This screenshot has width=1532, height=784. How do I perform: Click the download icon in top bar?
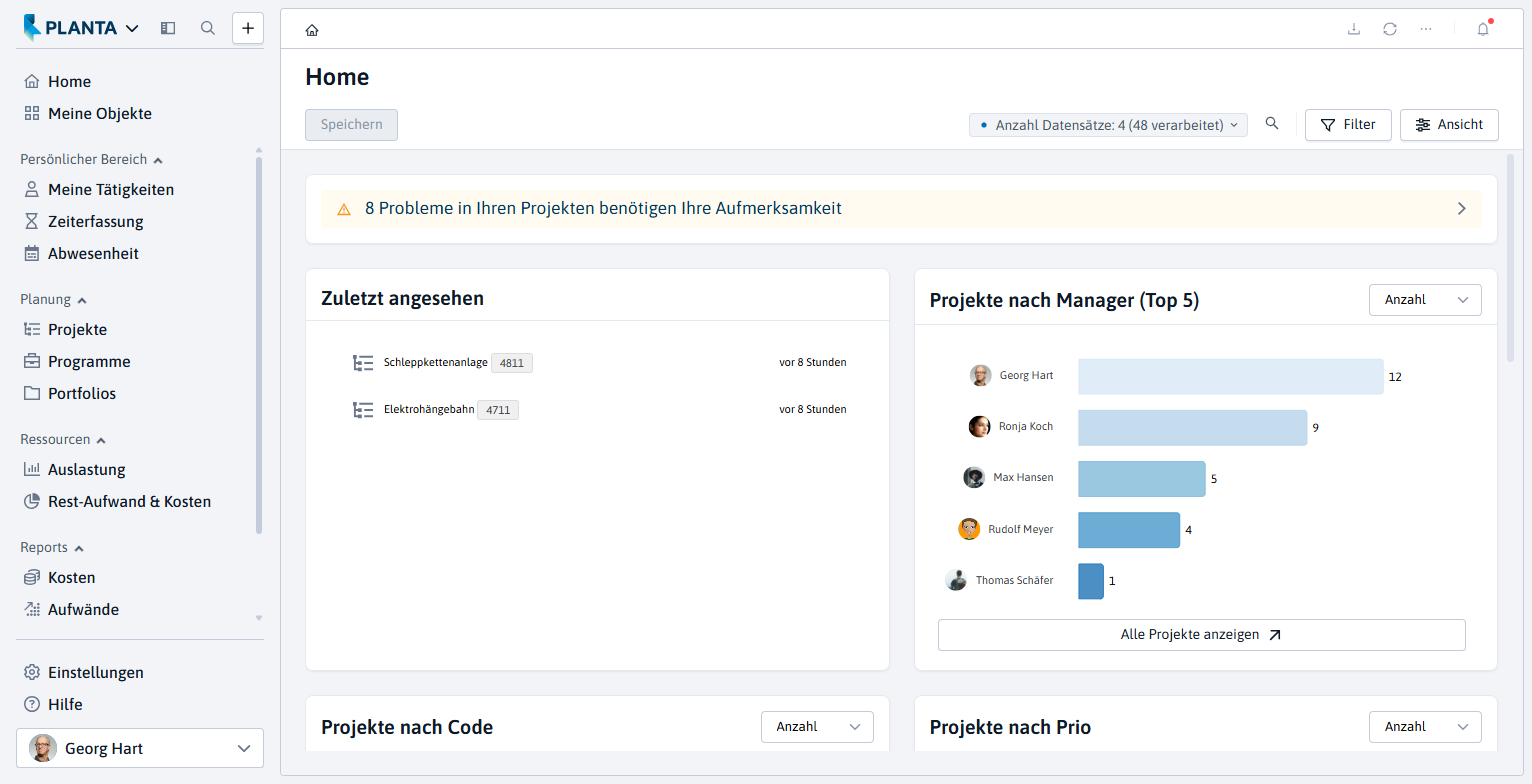1354,29
